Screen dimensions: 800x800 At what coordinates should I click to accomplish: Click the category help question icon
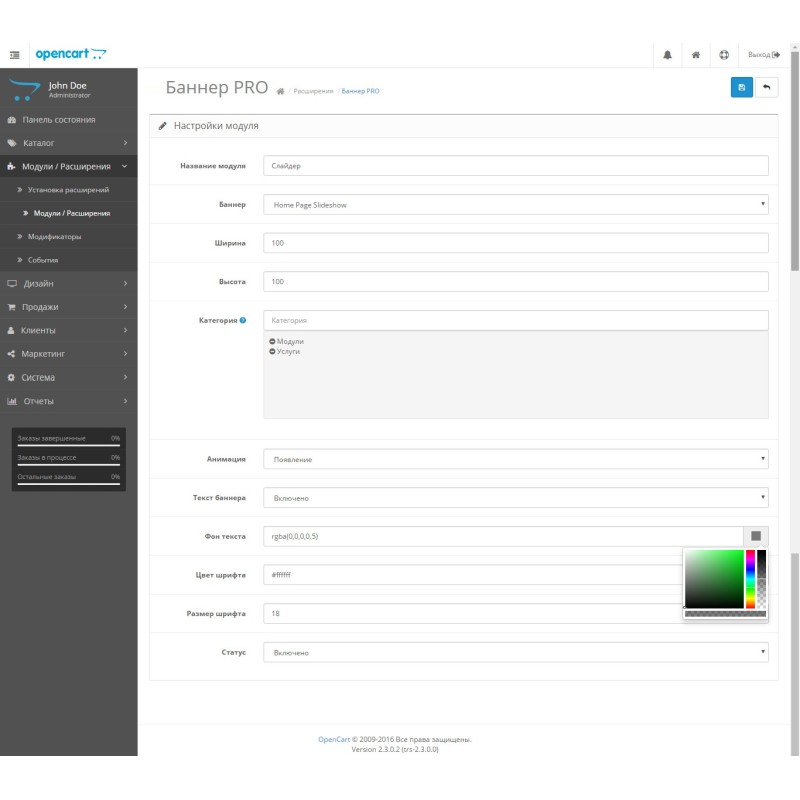pyautogui.click(x=243, y=321)
